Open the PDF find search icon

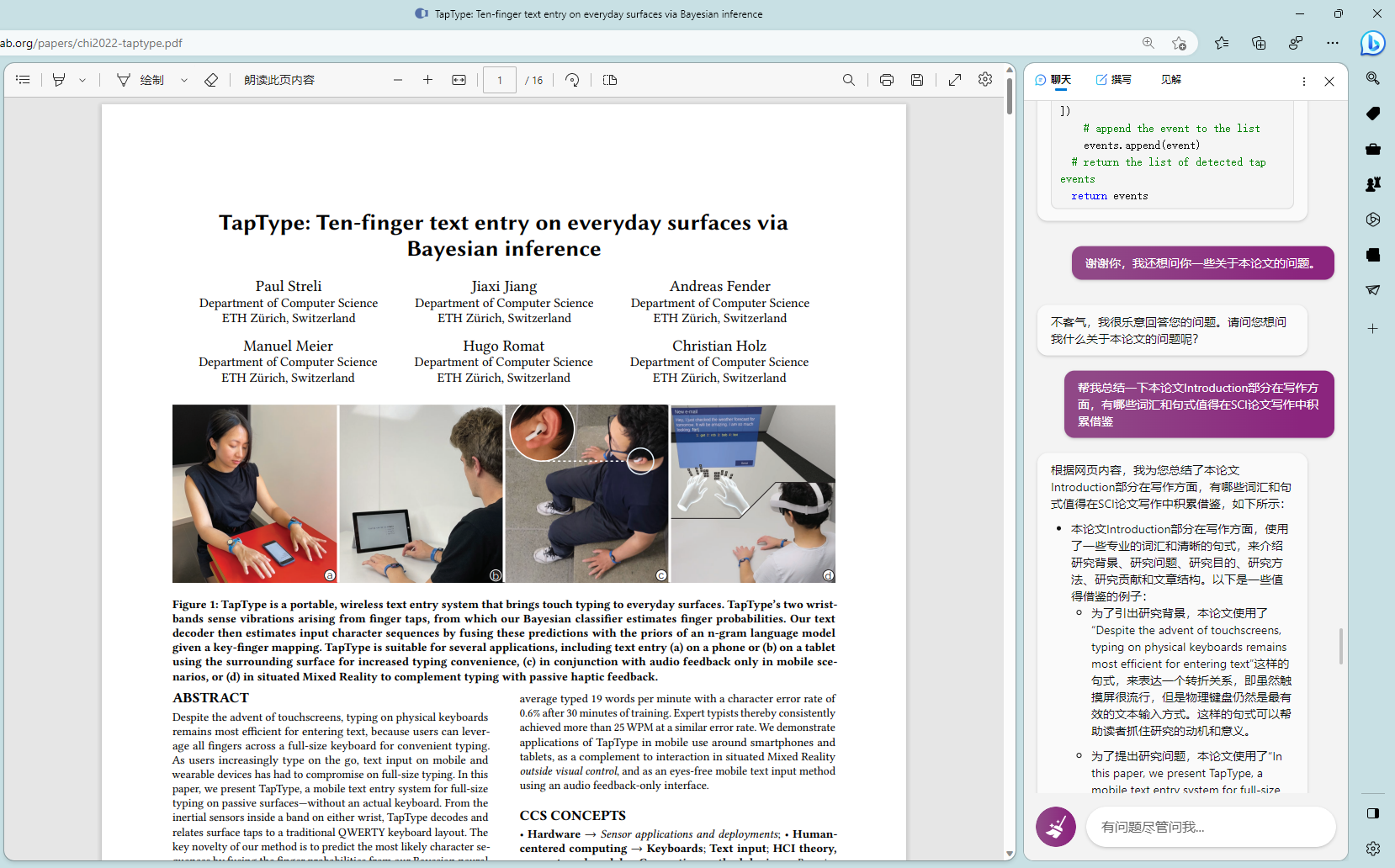click(848, 80)
